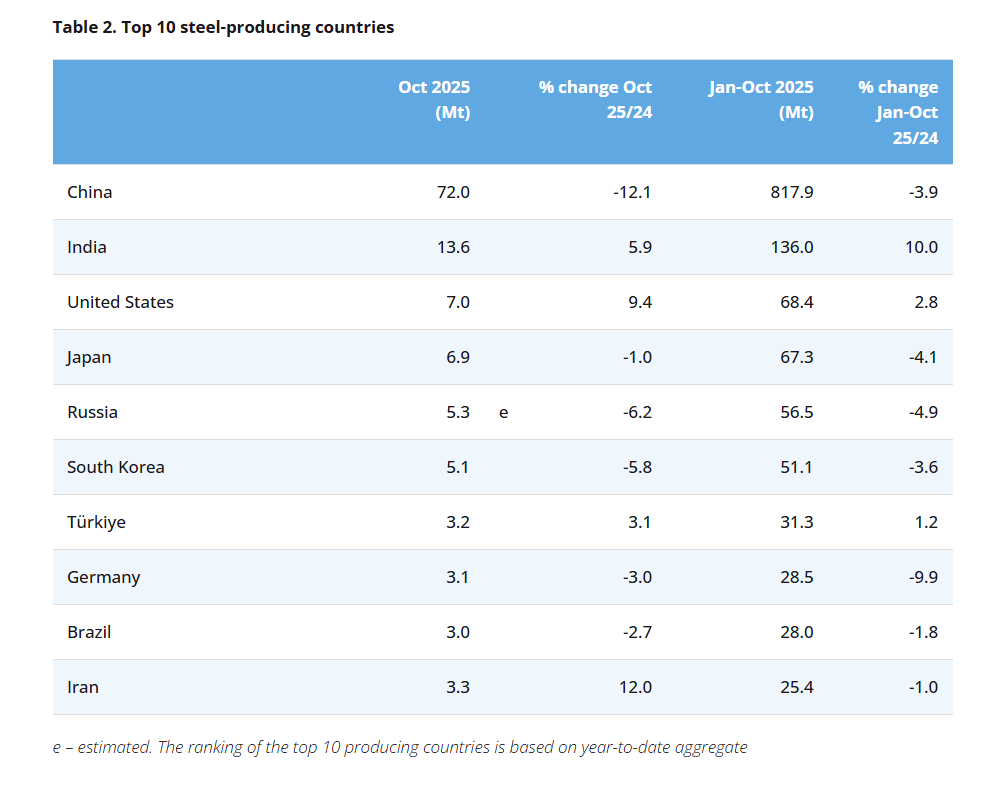This screenshot has width=999, height=801.
Task: Click Iran's 12.0 percent change value
Action: 635,687
